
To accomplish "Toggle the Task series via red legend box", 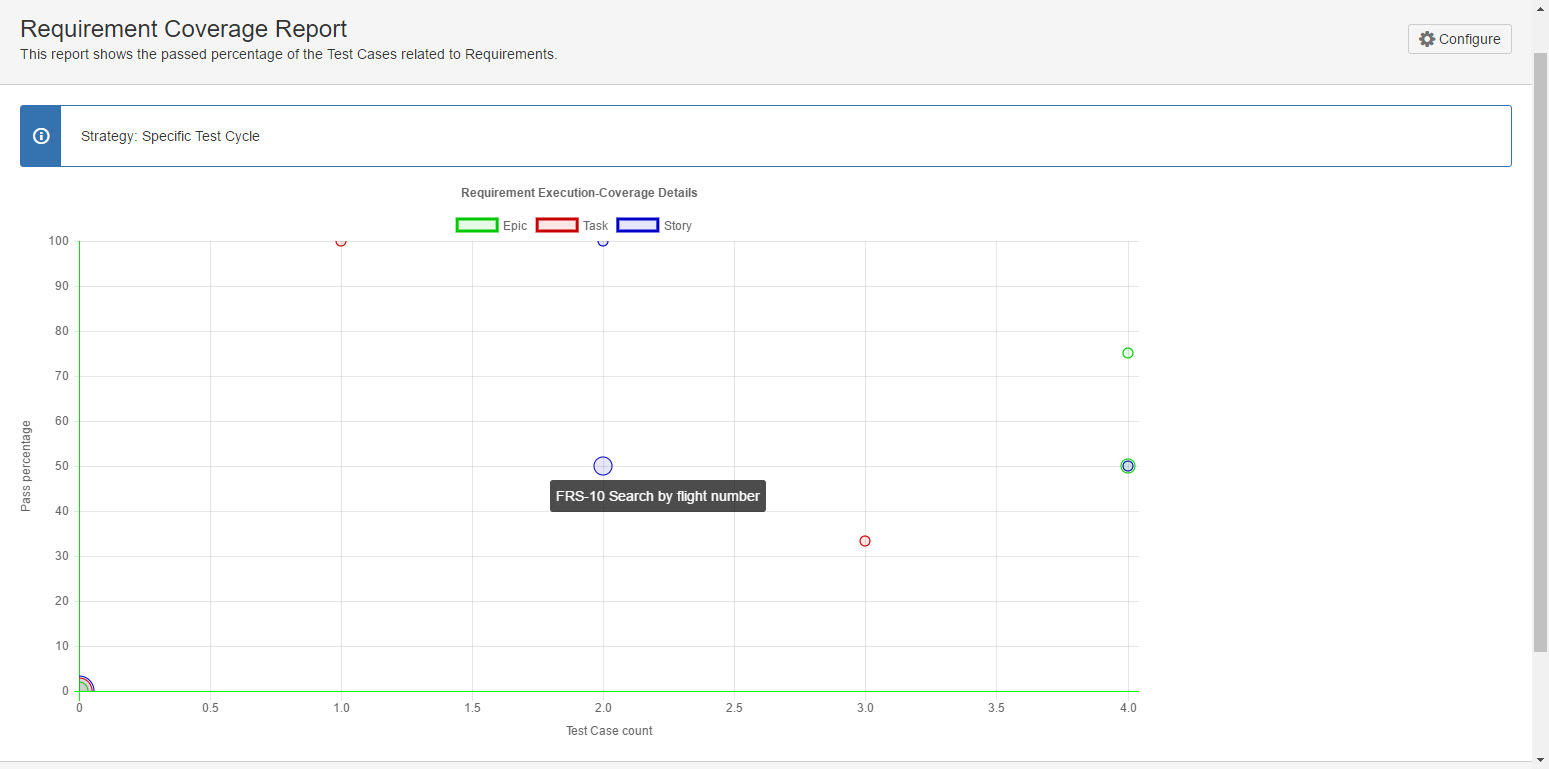I will coord(557,225).
